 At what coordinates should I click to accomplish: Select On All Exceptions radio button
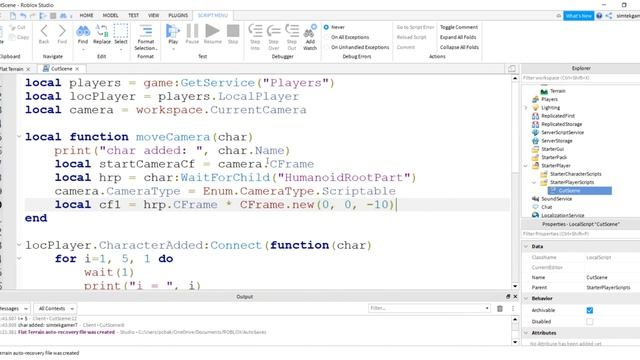click(326, 37)
